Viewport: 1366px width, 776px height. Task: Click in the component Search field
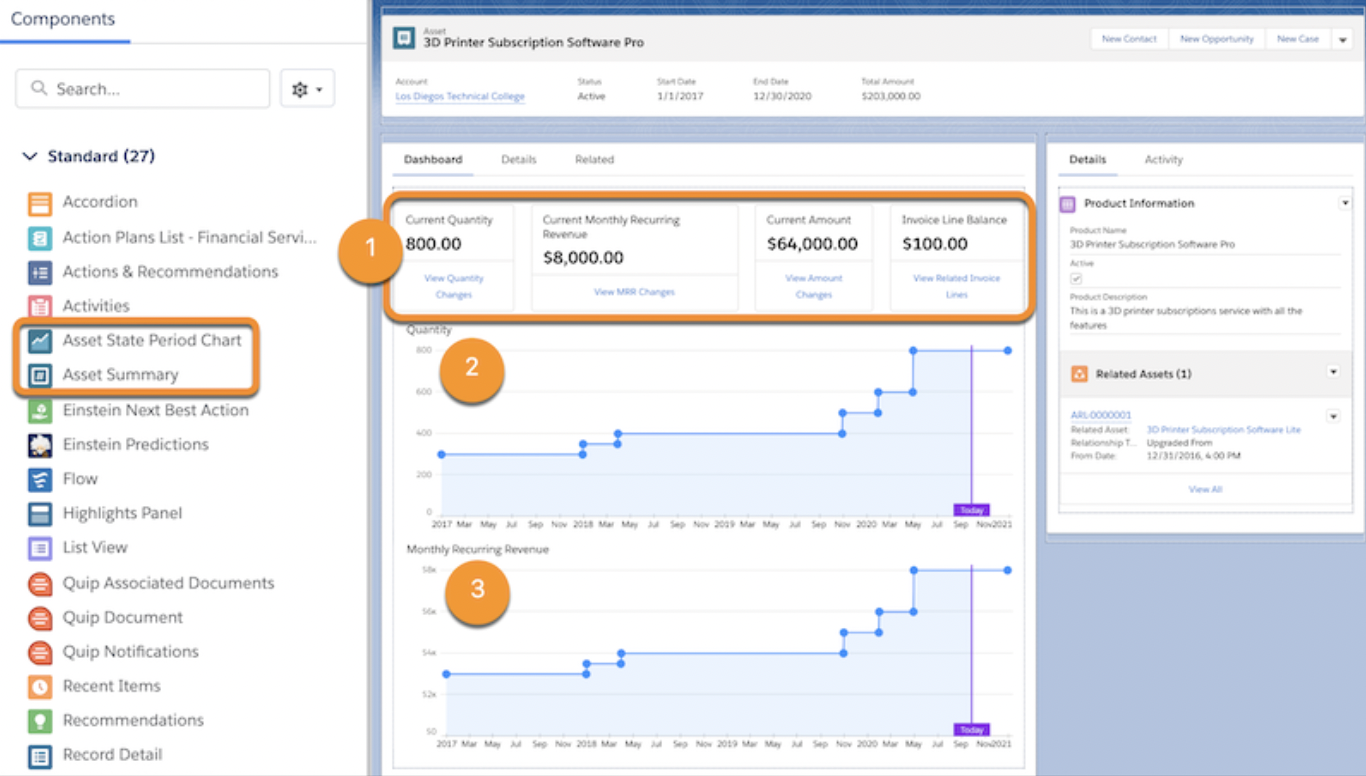click(143, 89)
